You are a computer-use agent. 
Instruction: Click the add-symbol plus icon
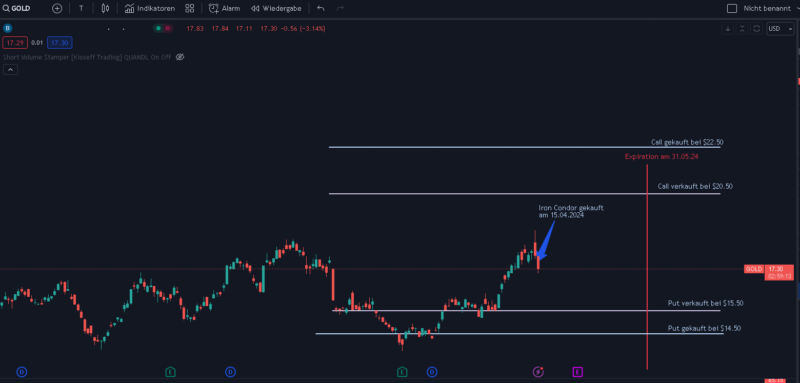point(57,8)
